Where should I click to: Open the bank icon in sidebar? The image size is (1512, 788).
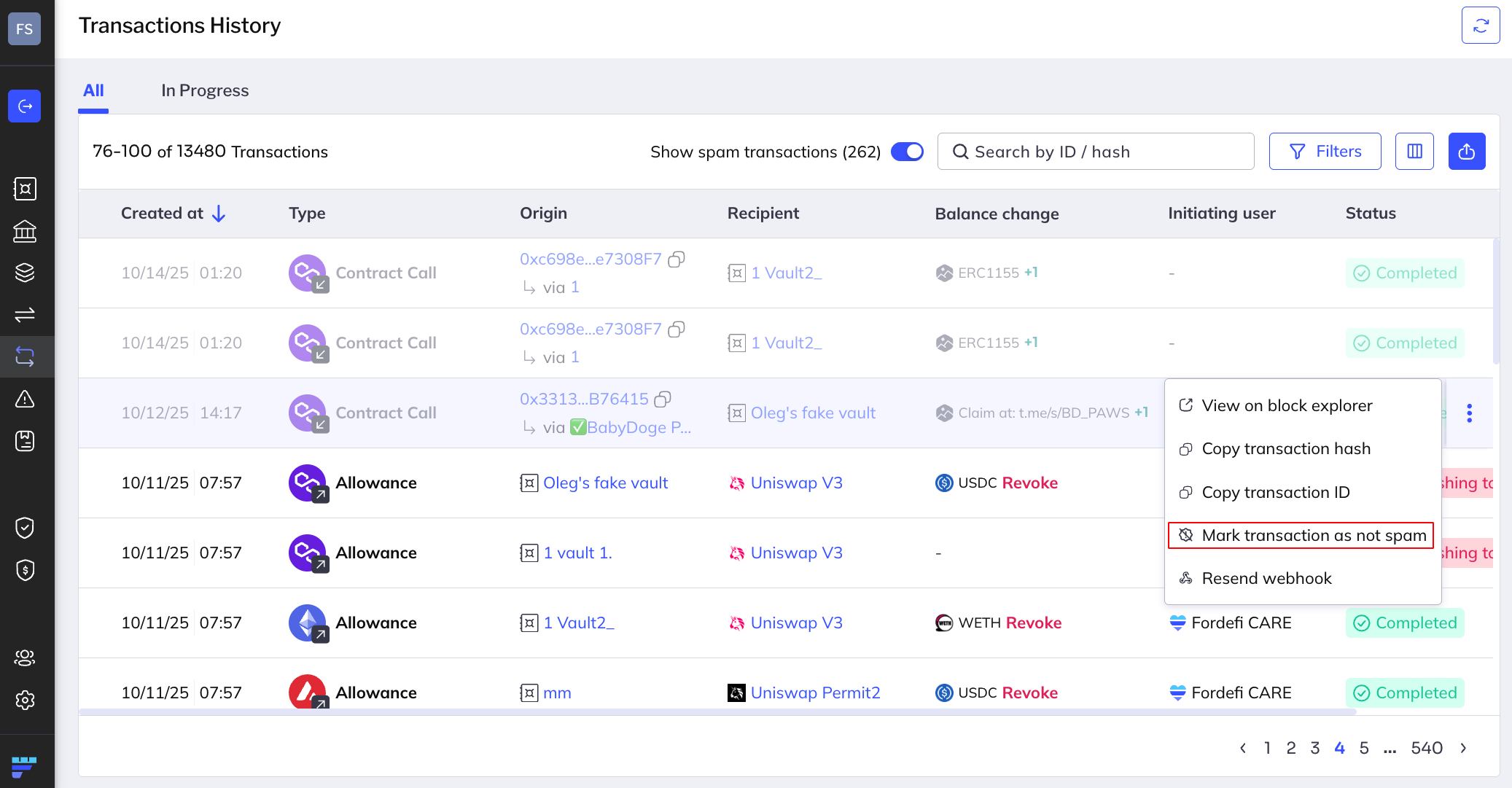click(25, 231)
